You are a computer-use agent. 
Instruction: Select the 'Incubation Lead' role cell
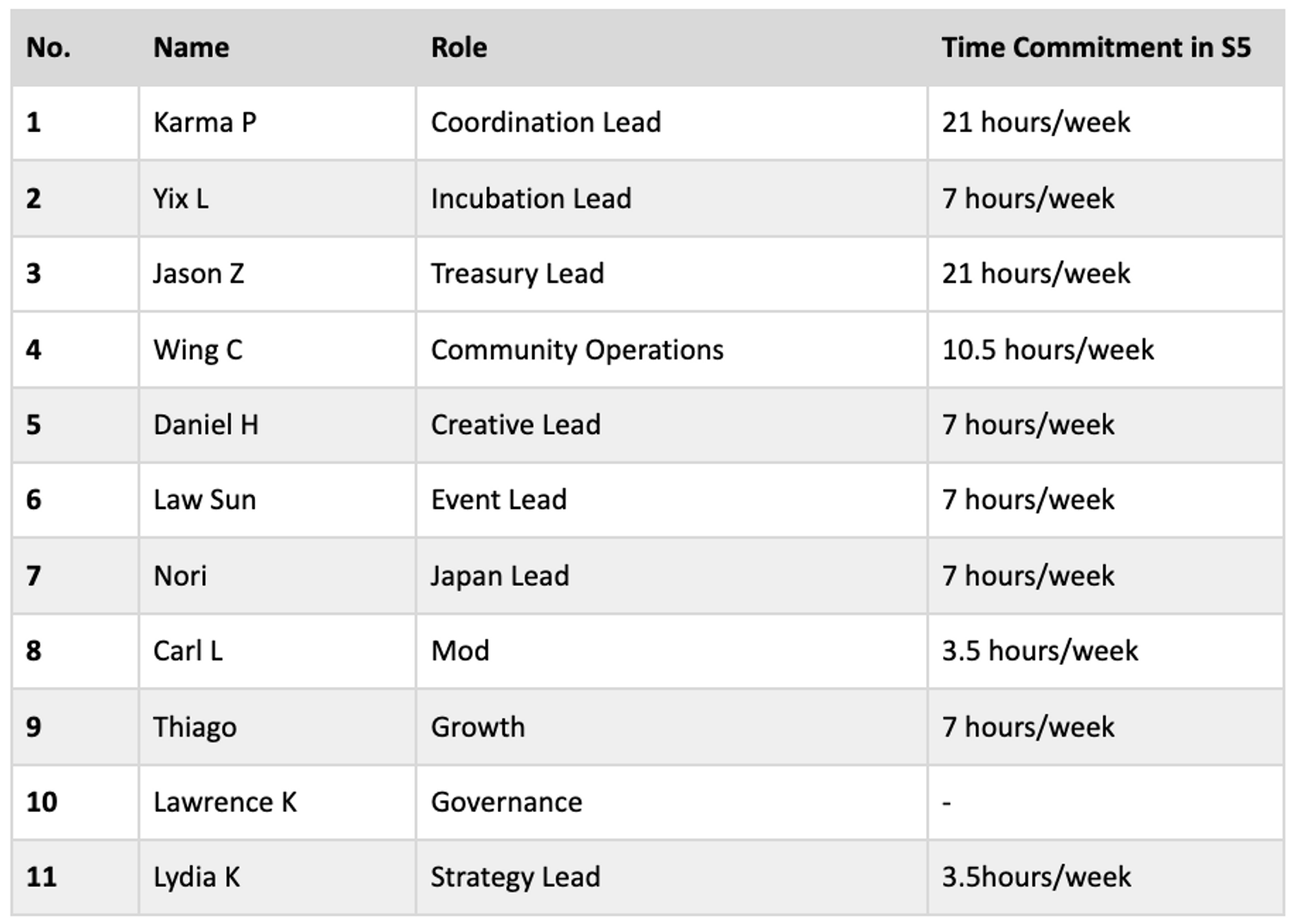(531, 198)
